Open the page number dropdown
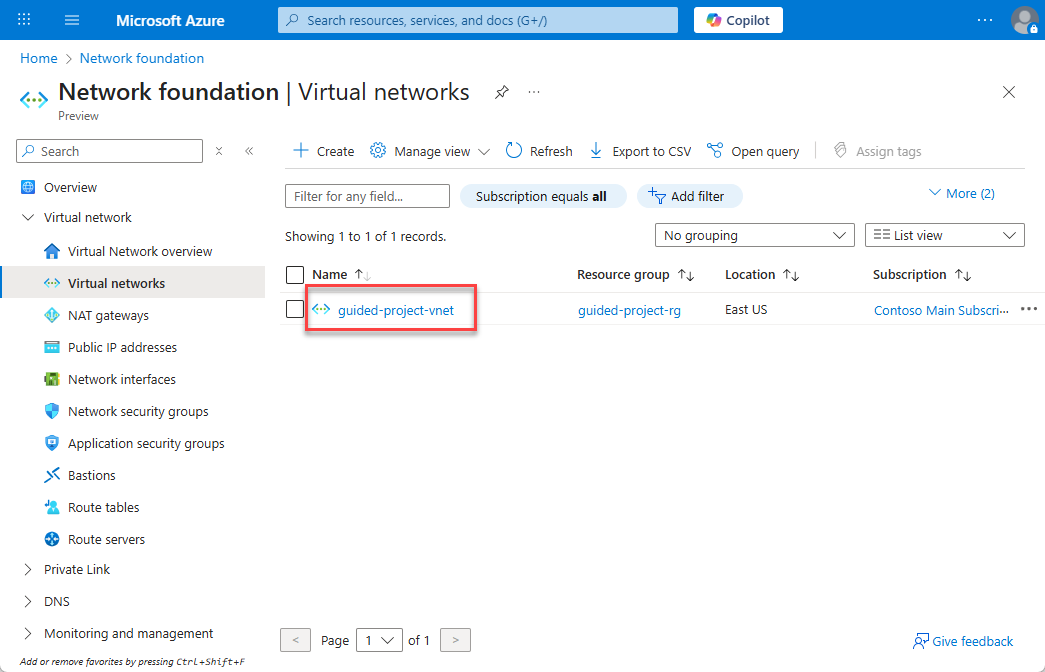Screen dimensions: 1045x672 379,640
